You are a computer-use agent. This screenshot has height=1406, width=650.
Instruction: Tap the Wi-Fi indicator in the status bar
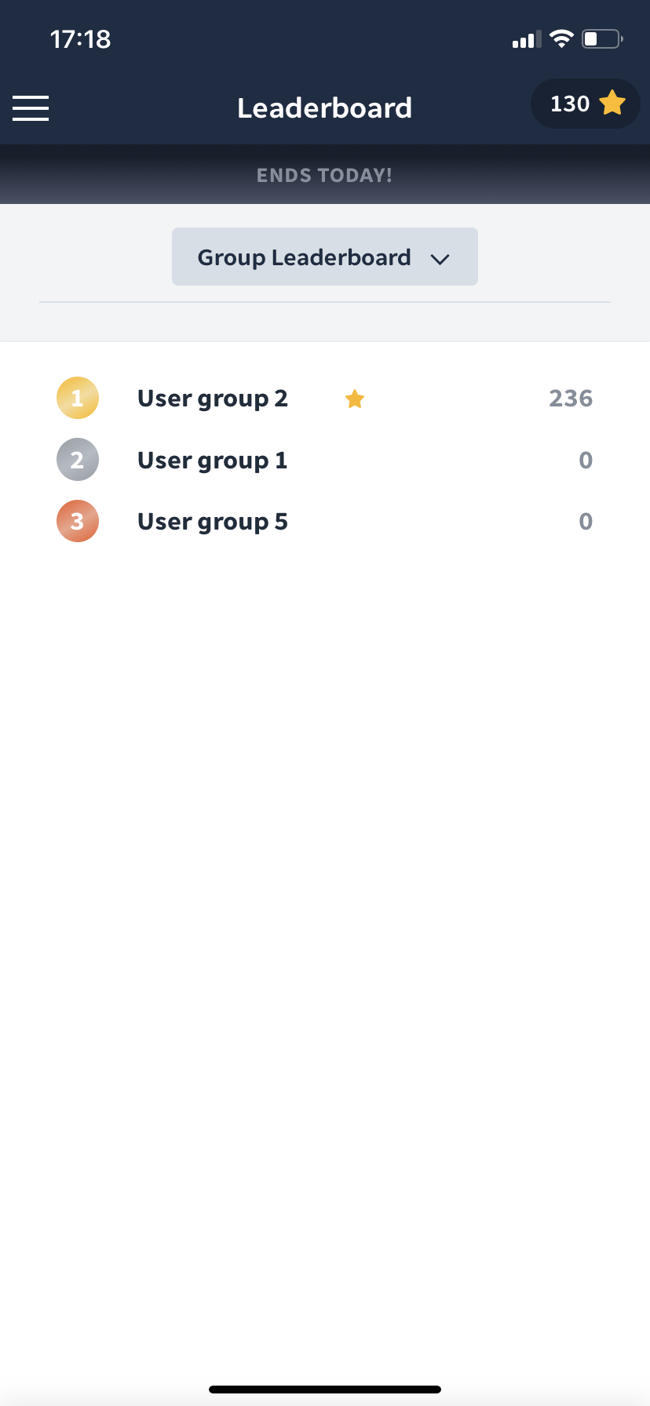561,39
